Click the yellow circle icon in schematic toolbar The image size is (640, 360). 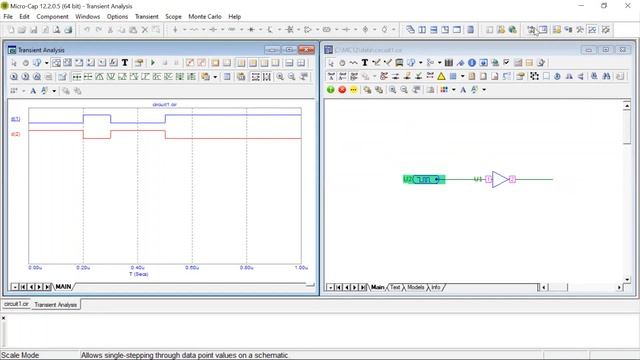click(353, 90)
